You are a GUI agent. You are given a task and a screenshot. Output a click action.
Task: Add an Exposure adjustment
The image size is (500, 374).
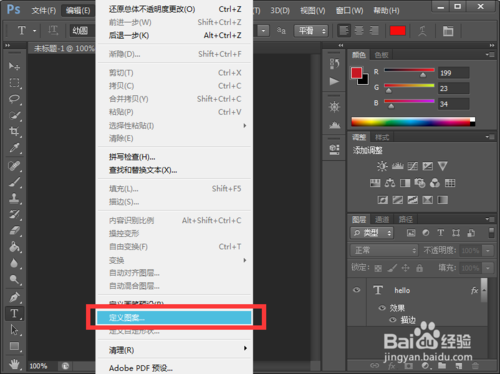tap(428, 166)
